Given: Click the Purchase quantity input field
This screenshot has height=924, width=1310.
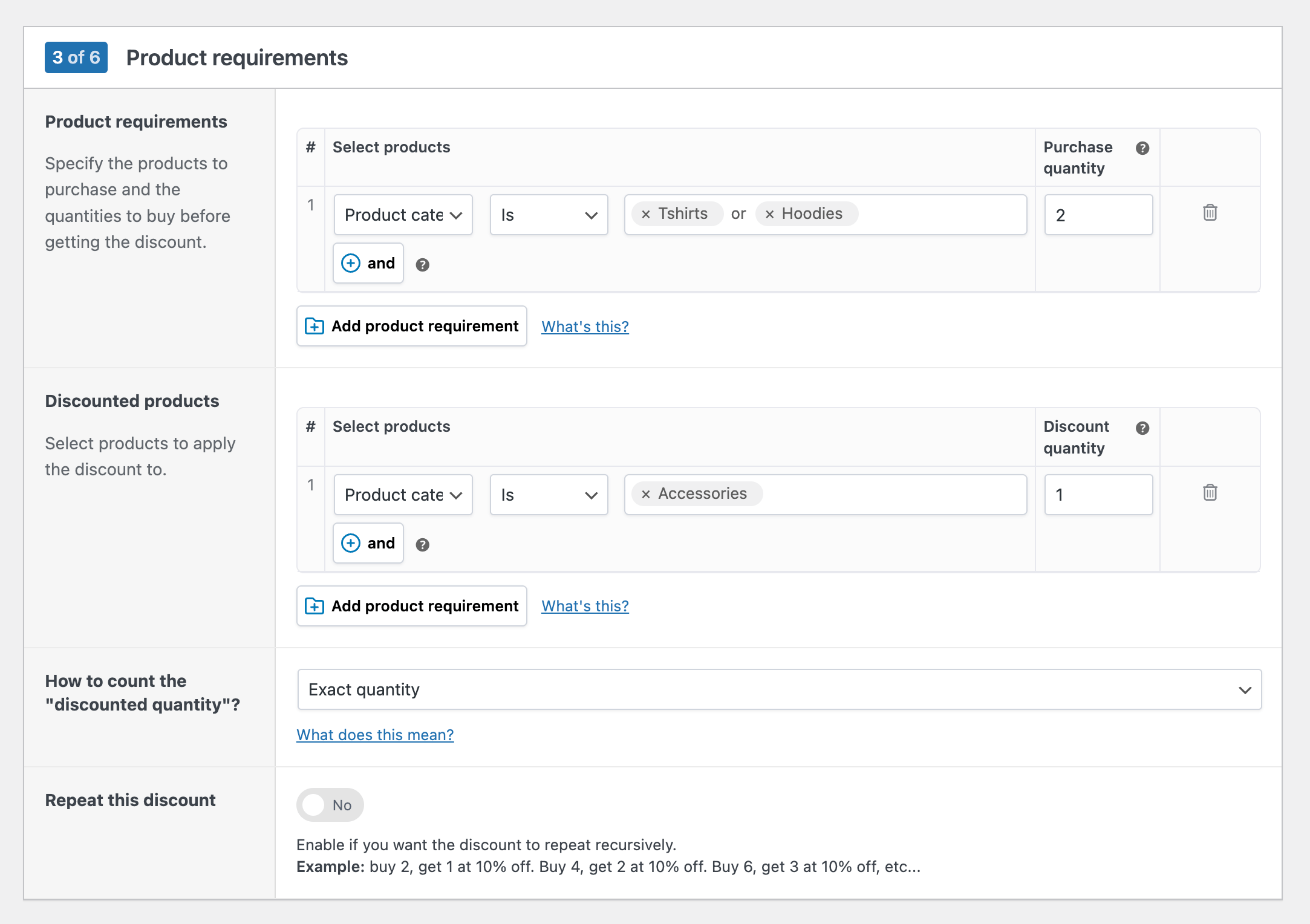Looking at the screenshot, I should coord(1098,215).
